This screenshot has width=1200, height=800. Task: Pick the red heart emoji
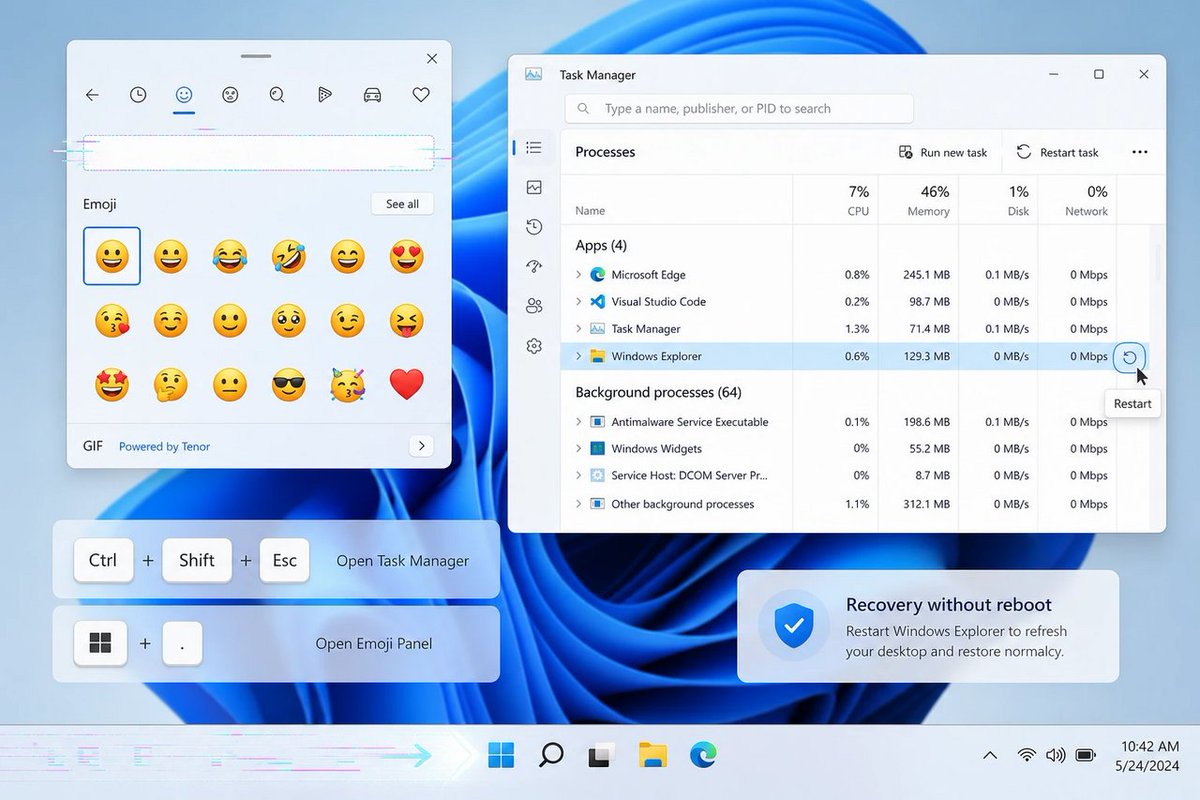tap(407, 384)
